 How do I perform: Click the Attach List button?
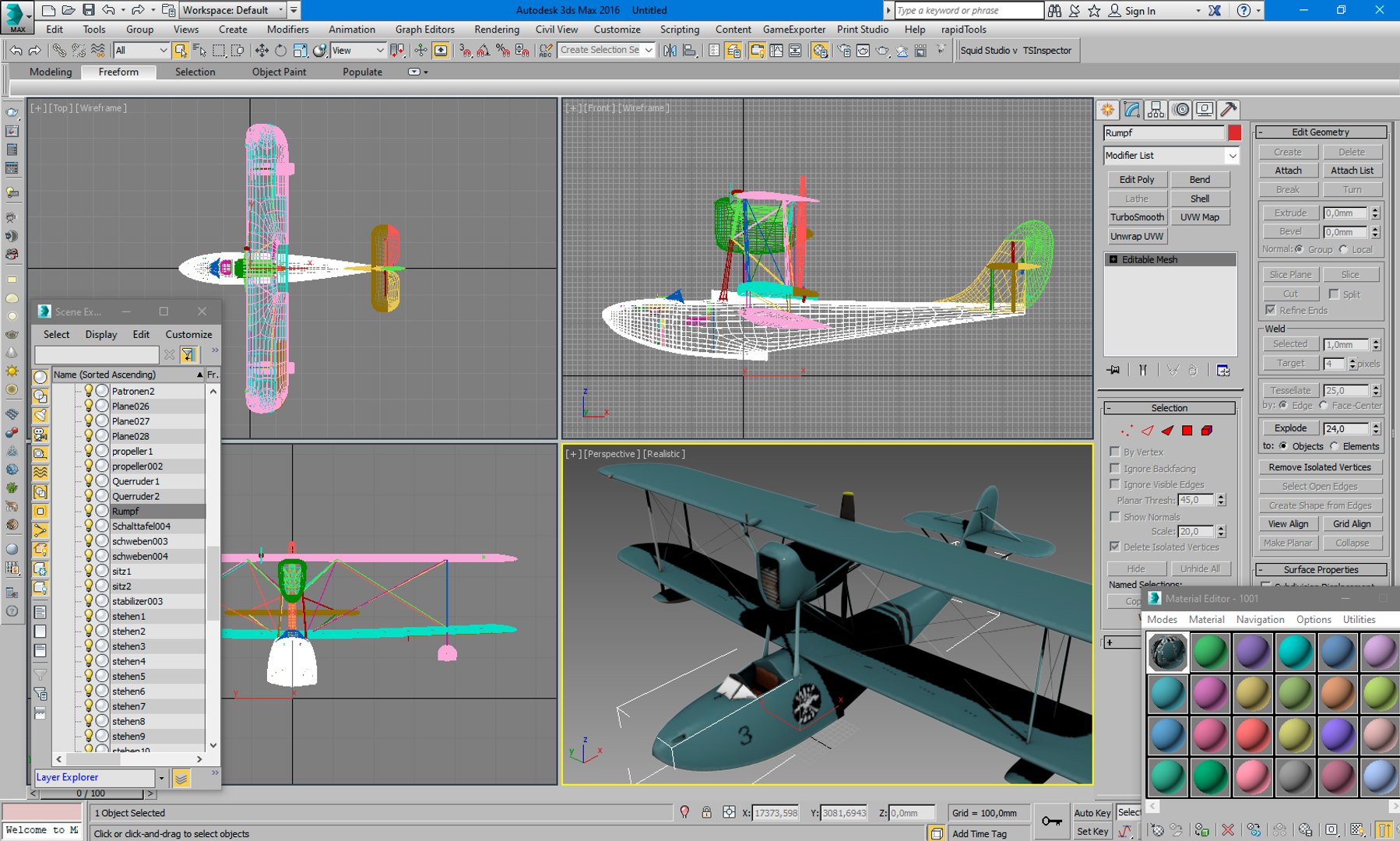(1352, 171)
